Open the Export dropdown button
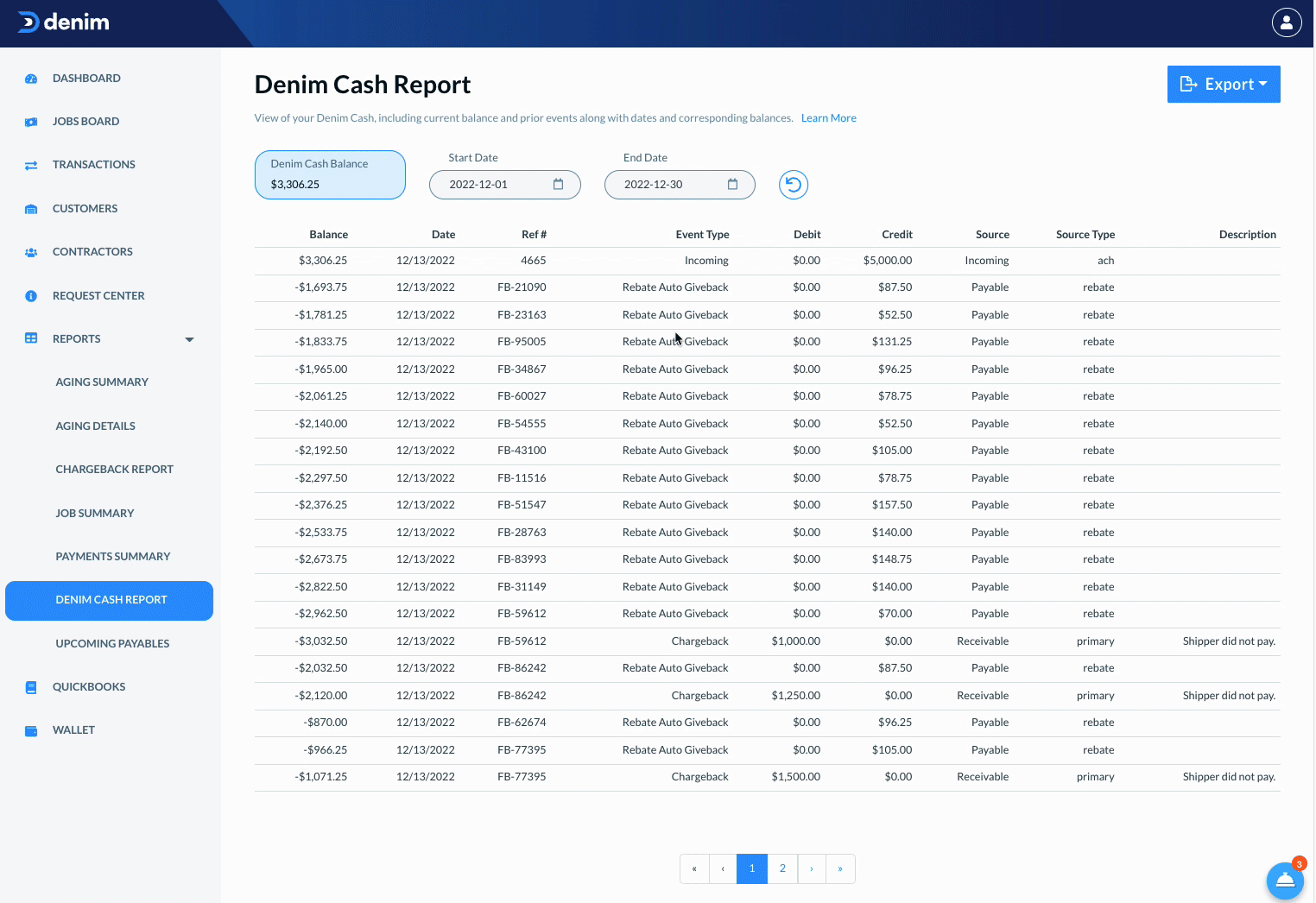 [x=1224, y=84]
